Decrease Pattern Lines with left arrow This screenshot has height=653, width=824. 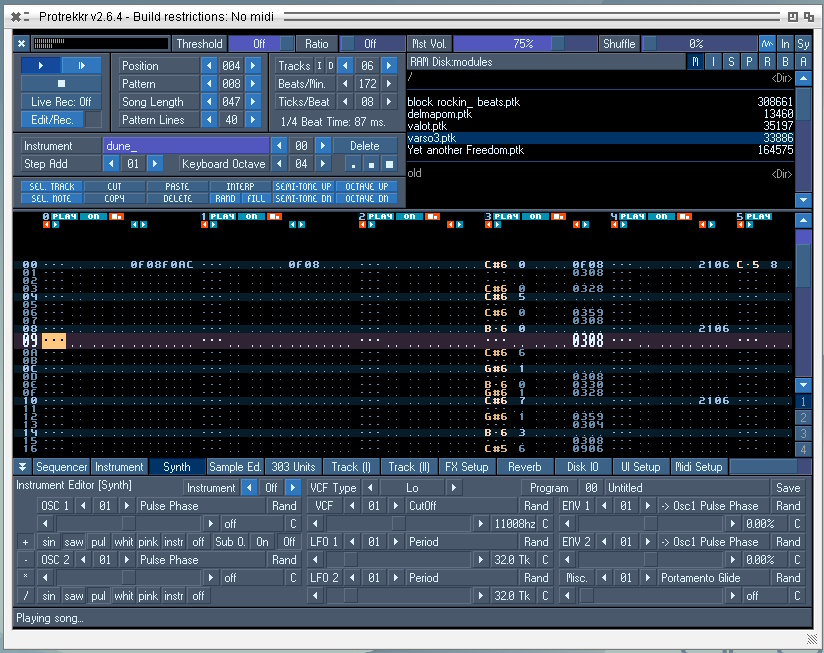(x=209, y=120)
